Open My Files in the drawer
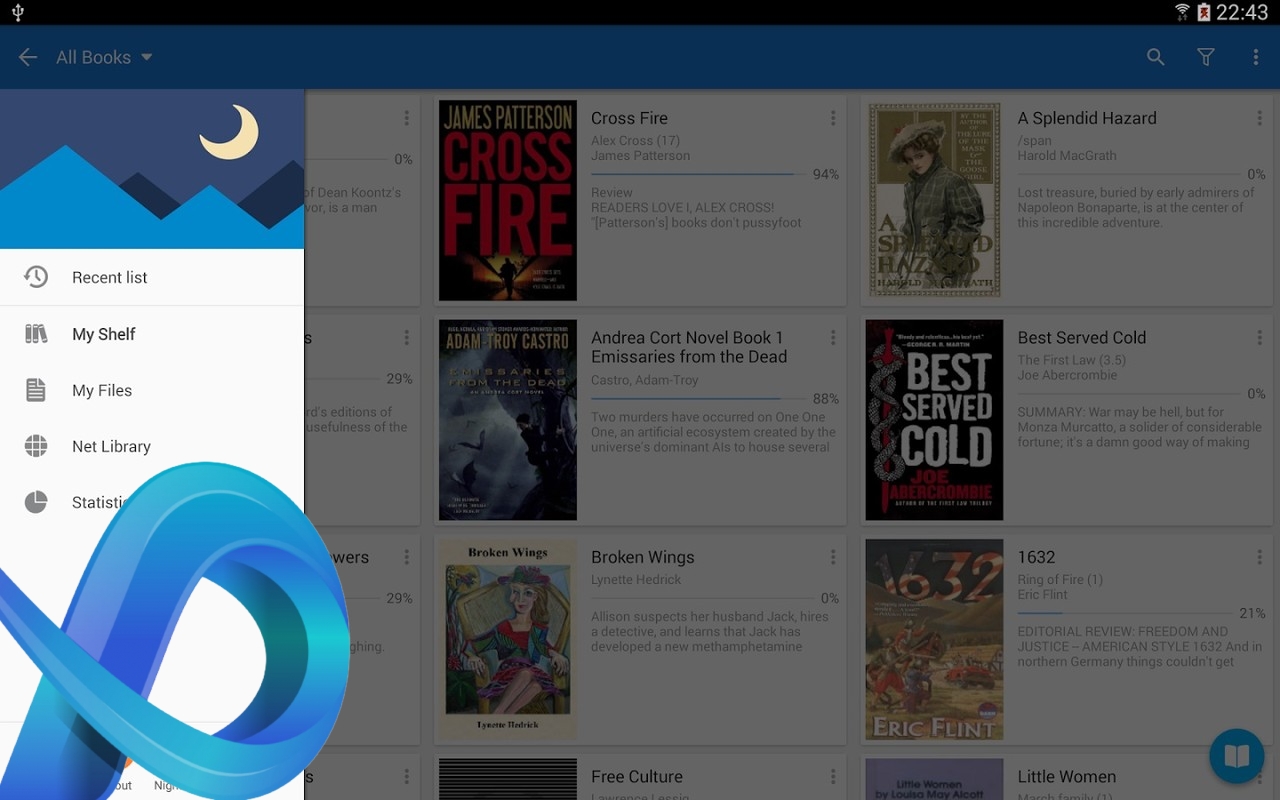The width and height of the screenshot is (1280, 800). pos(152,390)
